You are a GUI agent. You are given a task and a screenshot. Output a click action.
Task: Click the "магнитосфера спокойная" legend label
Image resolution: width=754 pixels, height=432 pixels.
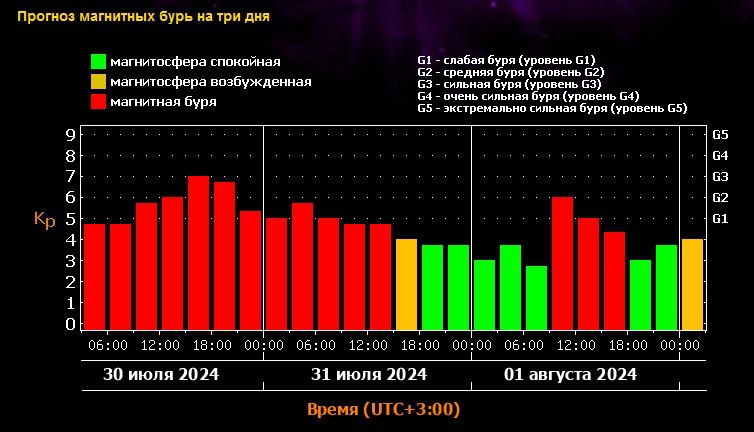[195, 62]
